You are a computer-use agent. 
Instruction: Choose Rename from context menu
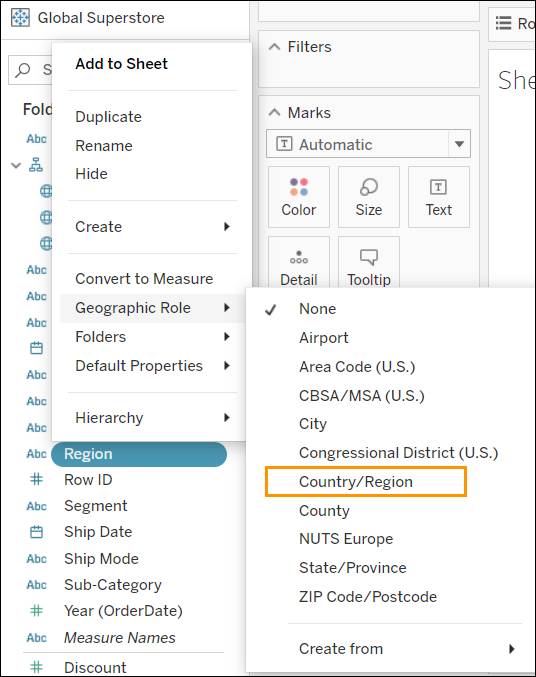tap(104, 146)
